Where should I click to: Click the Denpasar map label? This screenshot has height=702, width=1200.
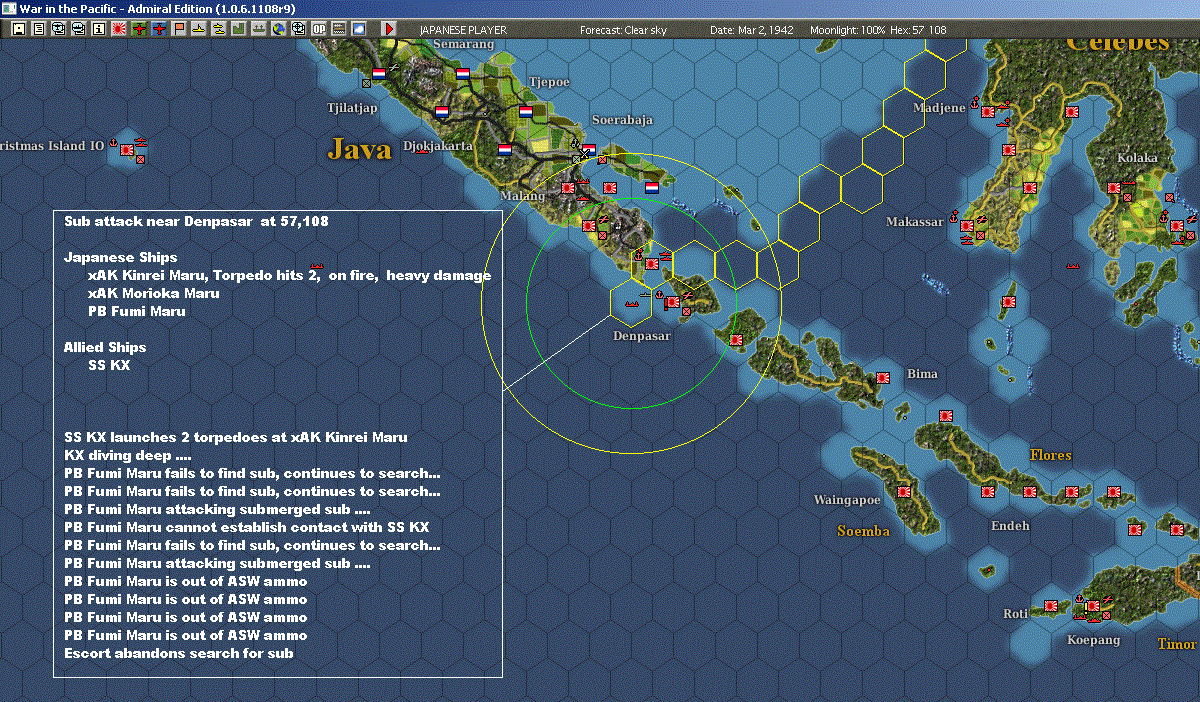click(641, 336)
